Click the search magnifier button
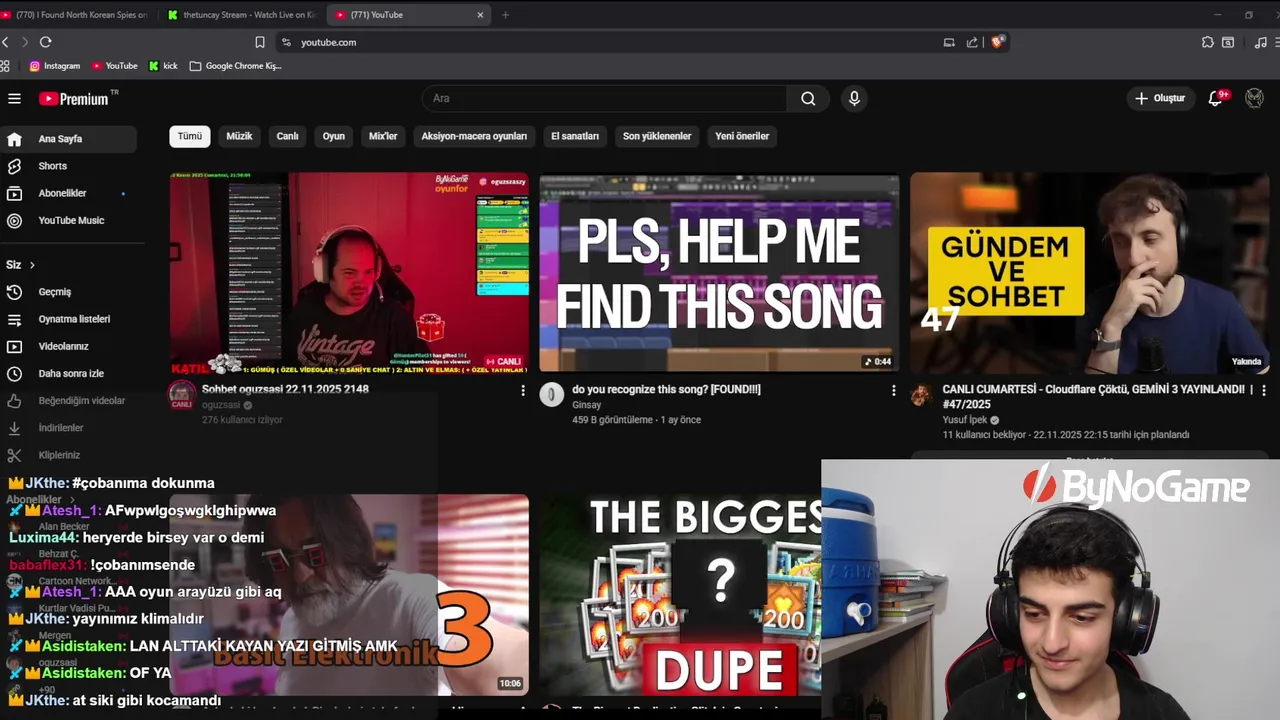 (x=808, y=98)
